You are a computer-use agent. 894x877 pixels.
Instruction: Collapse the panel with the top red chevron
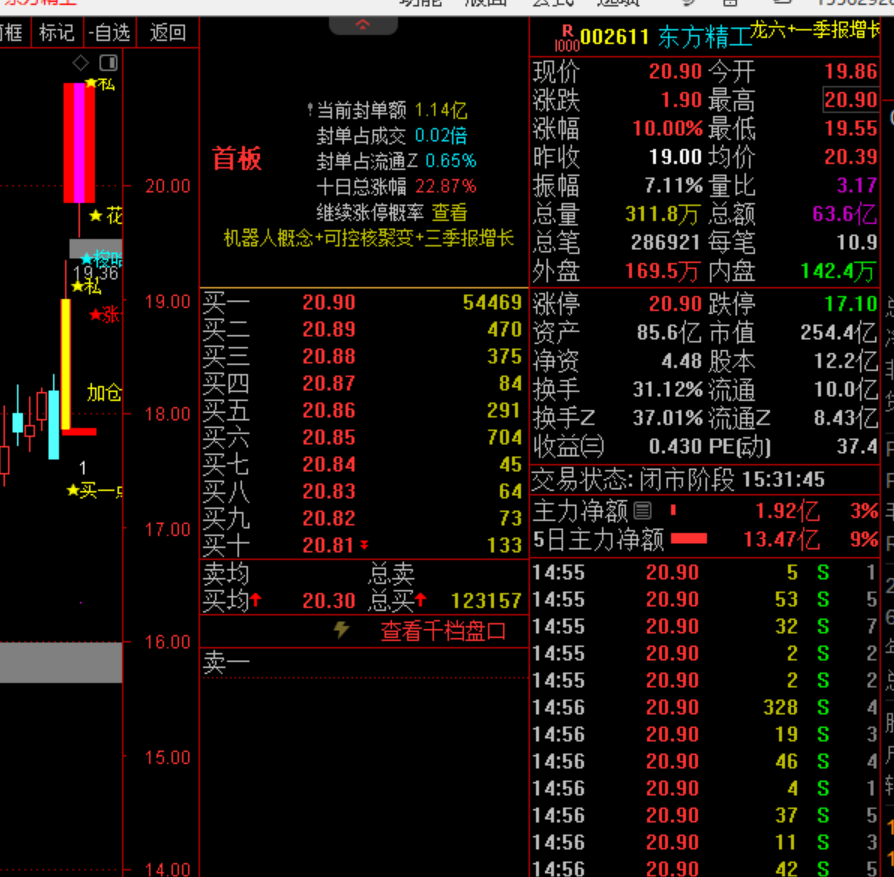(x=363, y=25)
